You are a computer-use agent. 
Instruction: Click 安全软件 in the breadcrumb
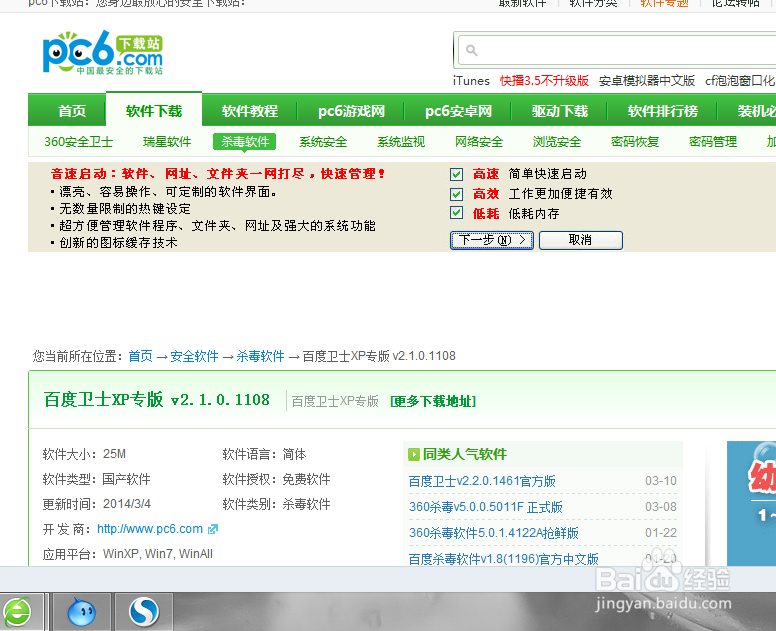point(194,356)
